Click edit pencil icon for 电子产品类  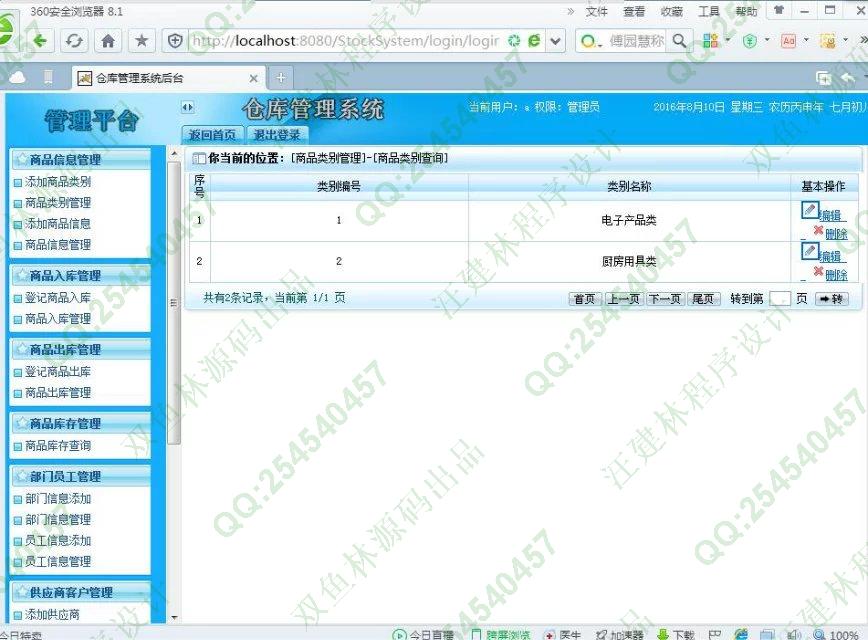[x=810, y=210]
